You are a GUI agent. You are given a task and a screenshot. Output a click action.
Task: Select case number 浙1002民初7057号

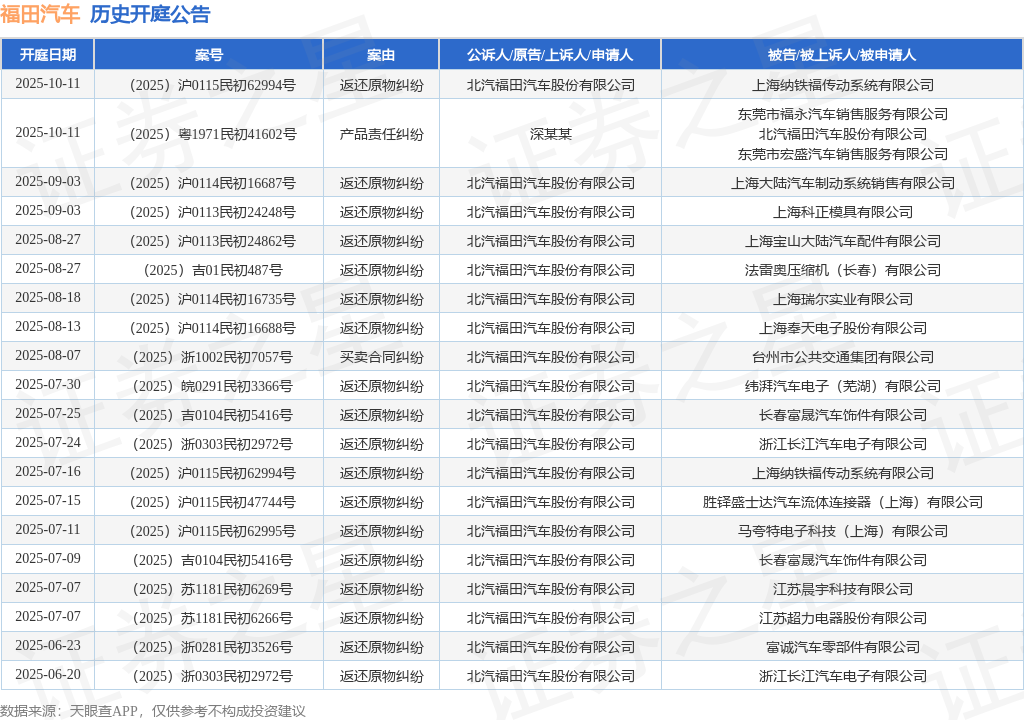[213, 357]
